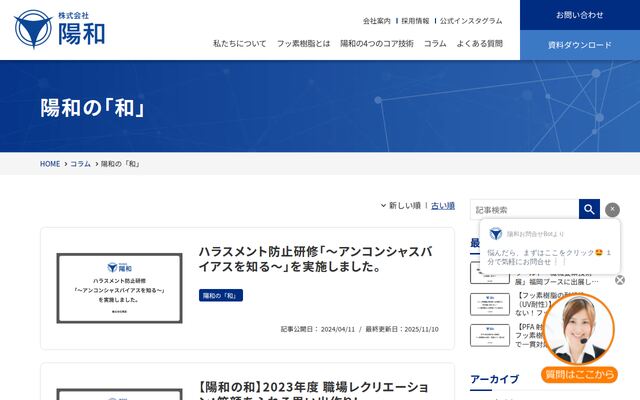Click the magnifier search button

pos(589,209)
